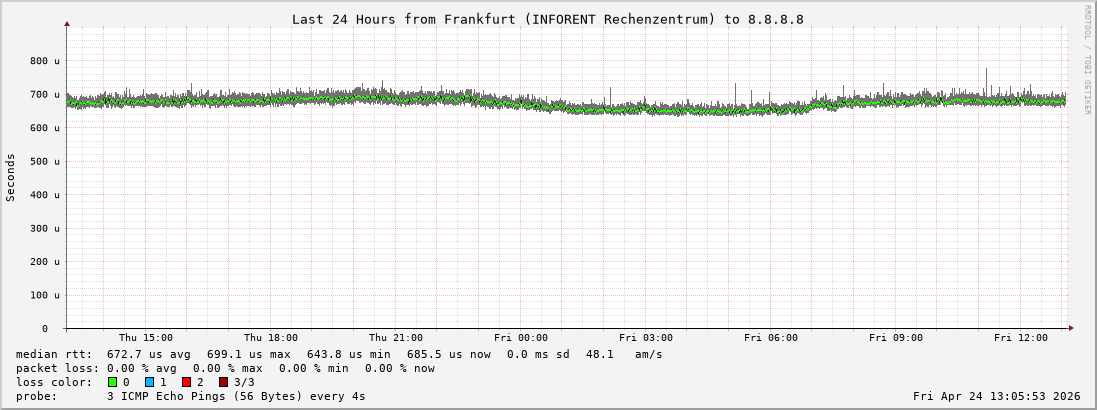Click the 'packet loss:' statistics label
1097x410 pixels.
pyautogui.click(x=57, y=368)
